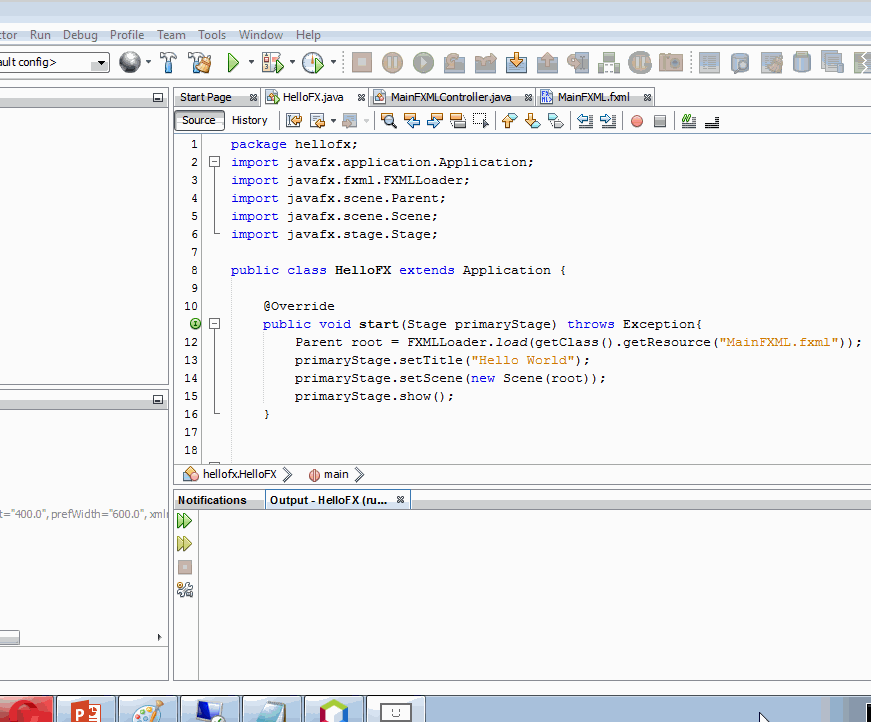Jump to Previous Bookmark icon
871x722 pixels.
[509, 121]
